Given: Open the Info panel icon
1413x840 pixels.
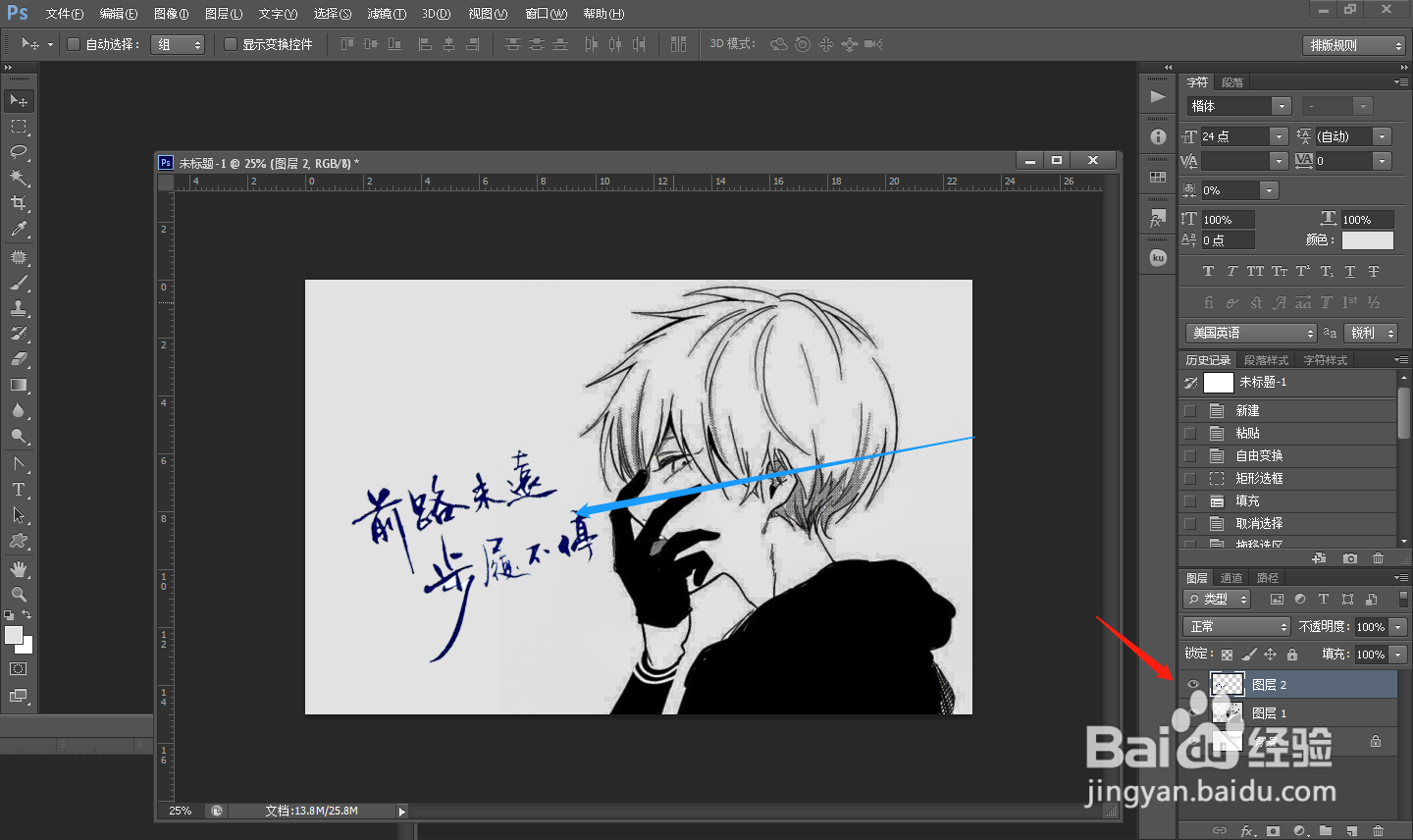Looking at the screenshot, I should tap(1158, 137).
